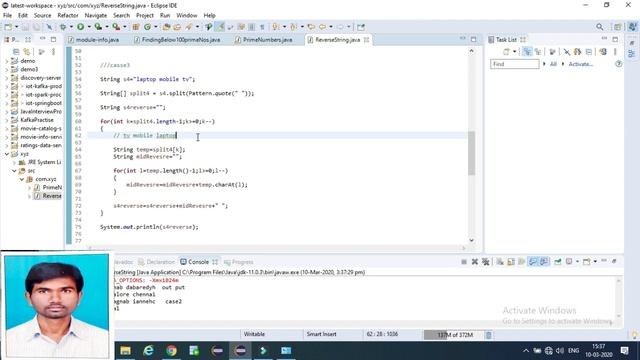The width and height of the screenshot is (640, 360).
Task: Click Synchronize Changed icon in Task List
Action: tap(603, 52)
